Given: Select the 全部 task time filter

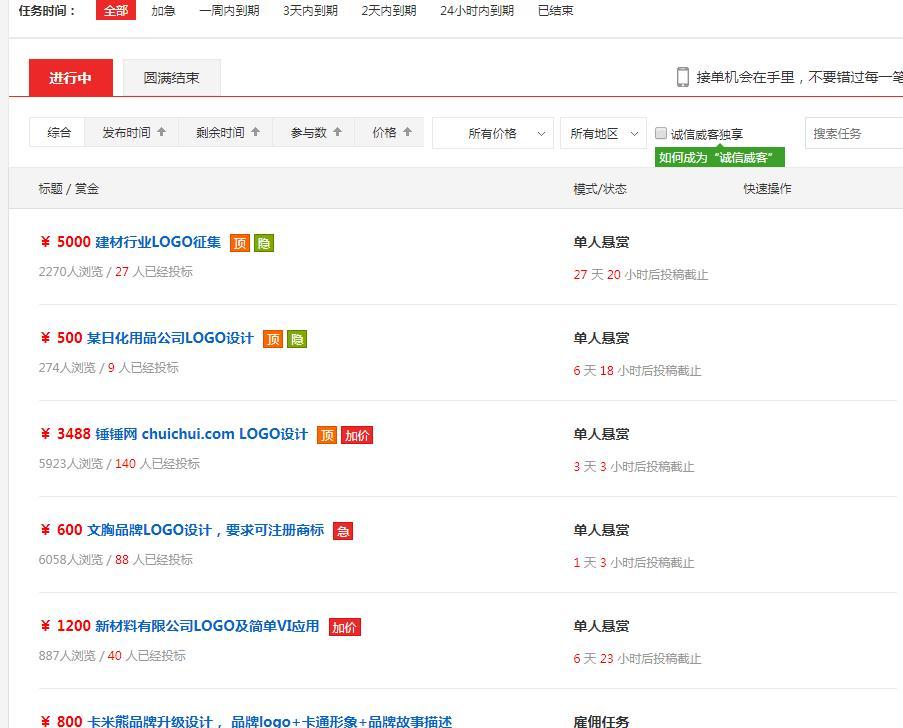Looking at the screenshot, I should 116,10.
